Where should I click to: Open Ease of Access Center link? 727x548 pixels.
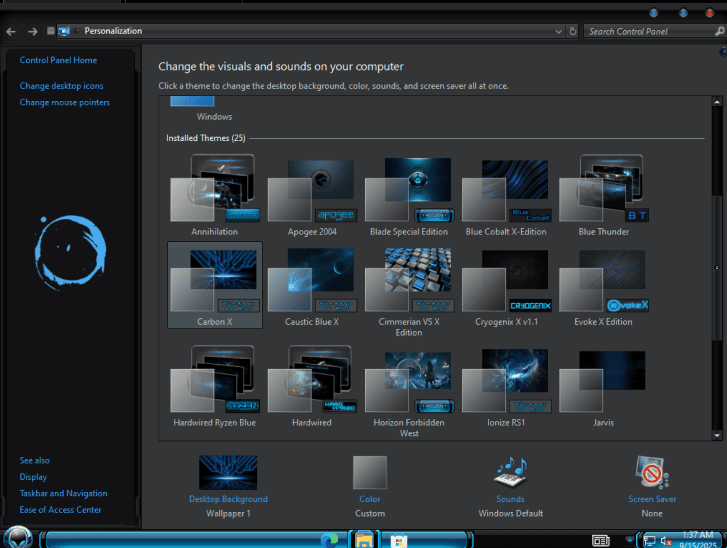60,510
